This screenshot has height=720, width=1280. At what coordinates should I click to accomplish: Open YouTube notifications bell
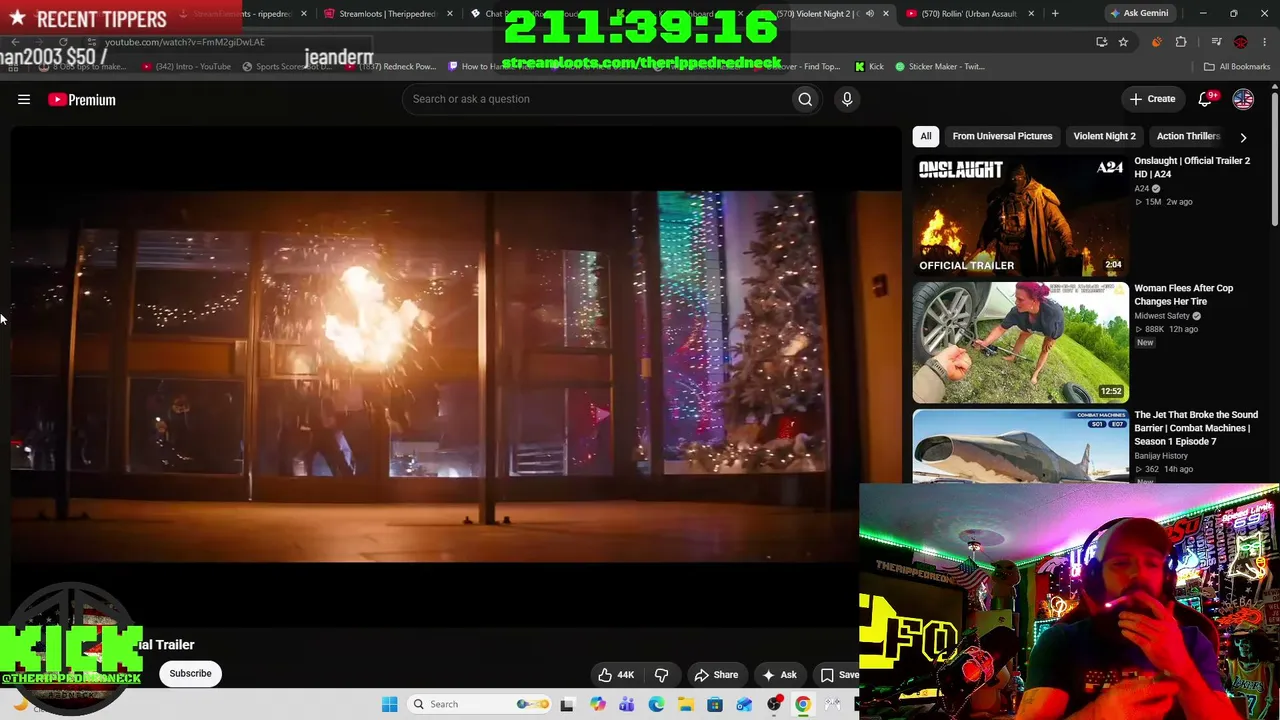coord(1205,99)
